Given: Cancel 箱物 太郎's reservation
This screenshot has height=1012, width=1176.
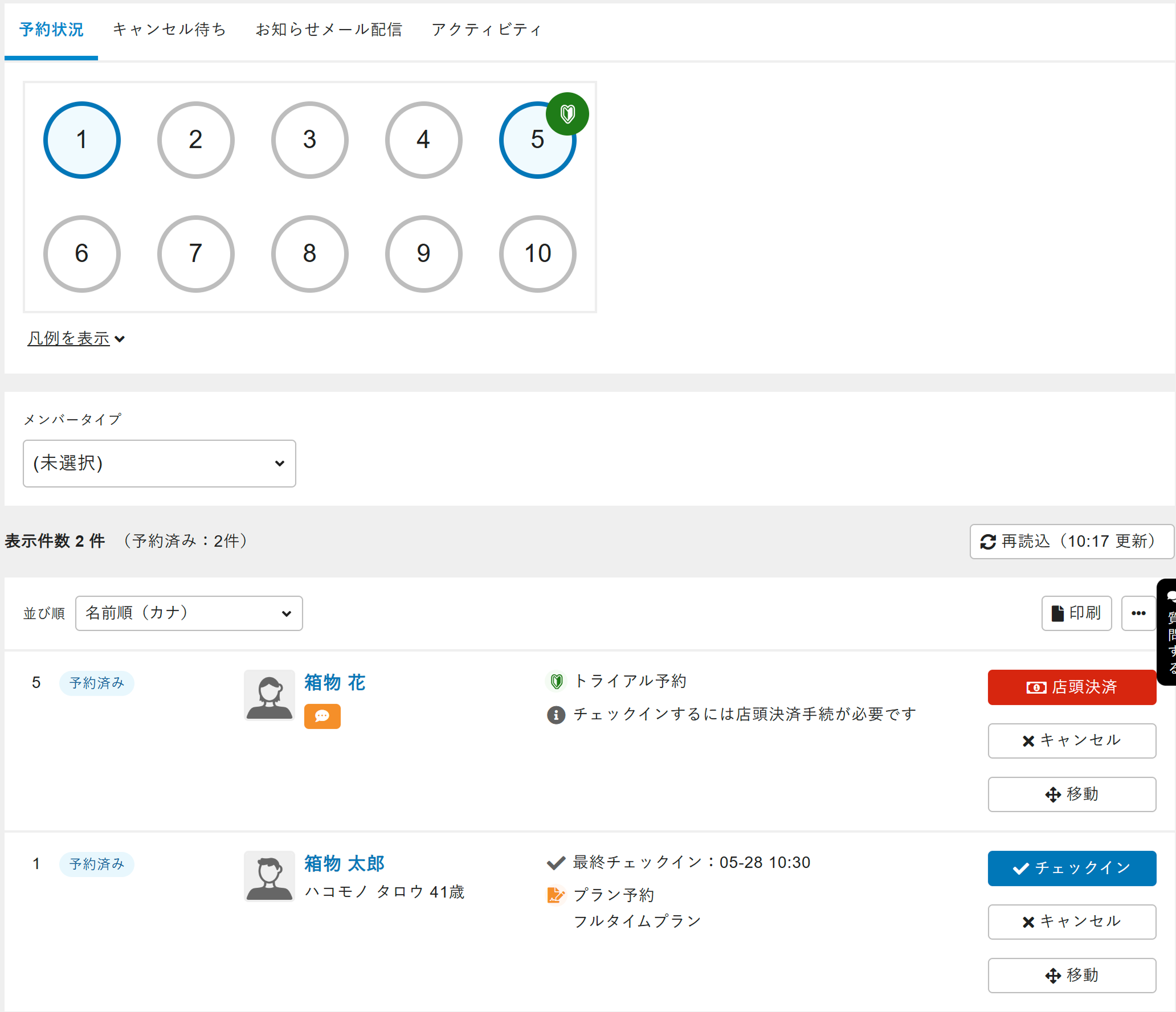Looking at the screenshot, I should pos(1072,922).
